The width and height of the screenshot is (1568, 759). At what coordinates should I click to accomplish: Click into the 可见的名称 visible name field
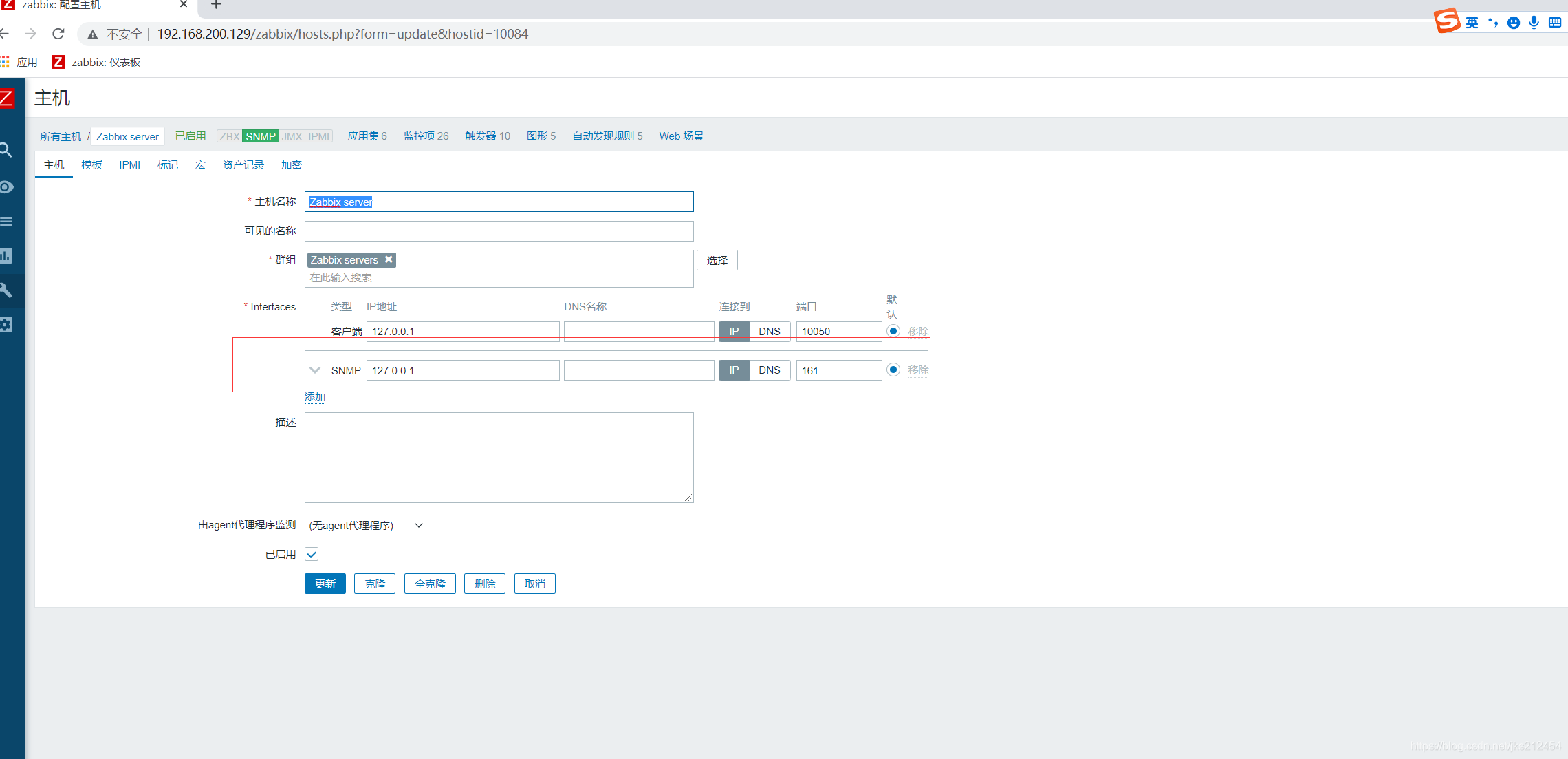tap(499, 231)
